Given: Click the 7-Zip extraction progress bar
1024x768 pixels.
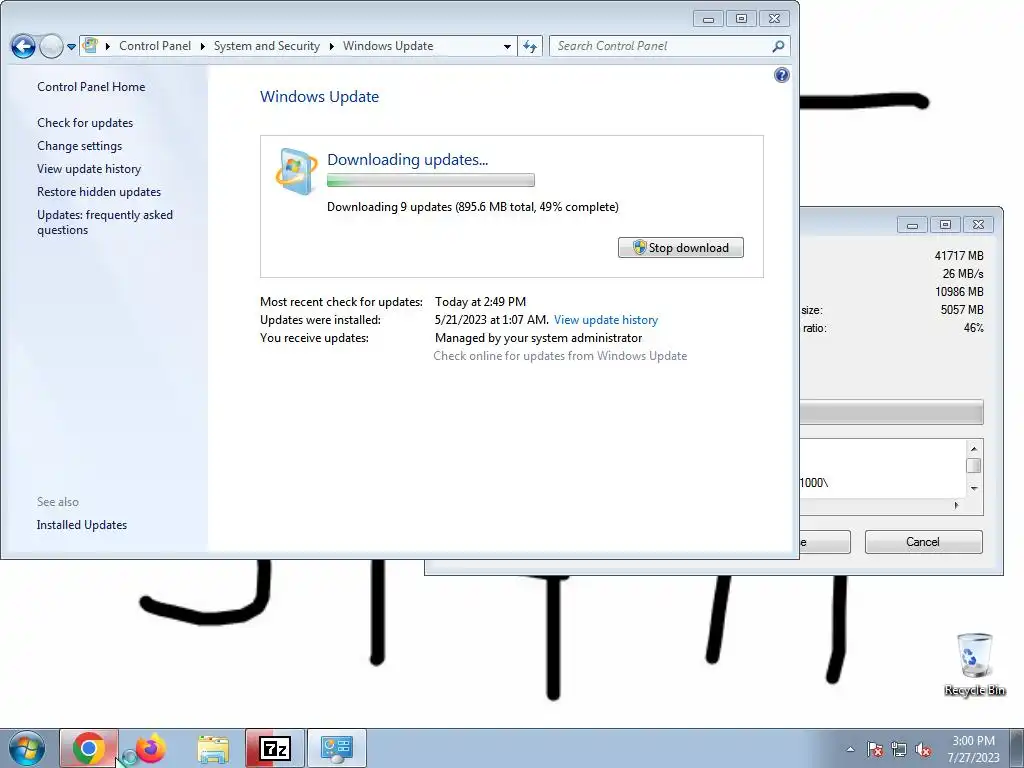Looking at the screenshot, I should click(x=891, y=412).
